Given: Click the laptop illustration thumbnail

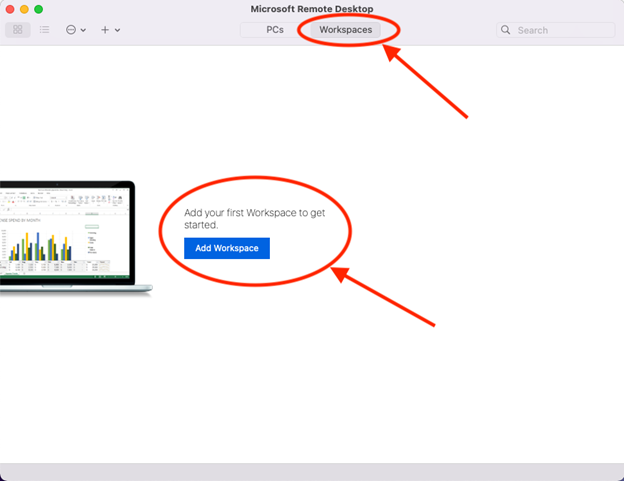Looking at the screenshot, I should click(76, 238).
